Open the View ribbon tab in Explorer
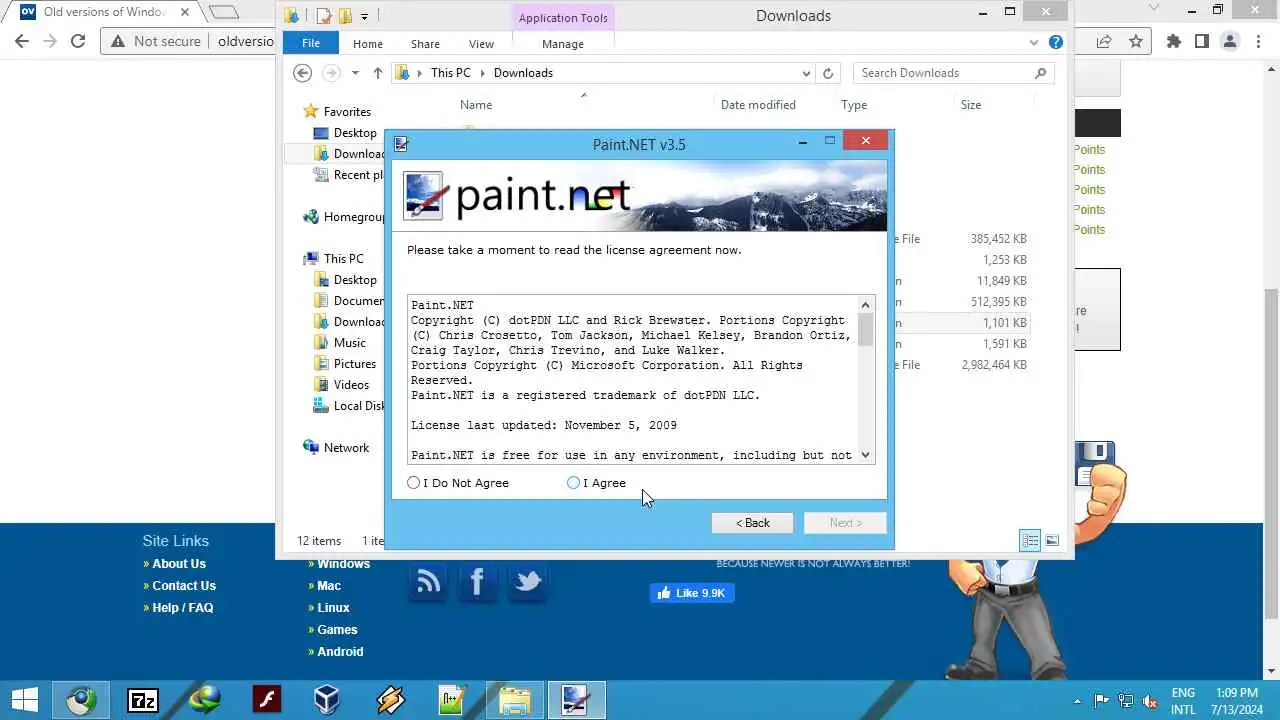This screenshot has height=720, width=1280. click(x=481, y=44)
